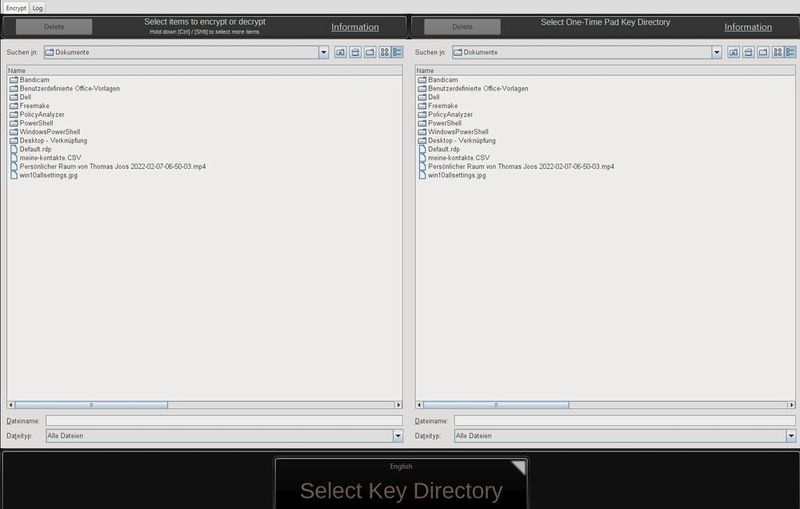The width and height of the screenshot is (800, 509).
Task: Select Default.rdp in key directory list
Action: coord(439,149)
